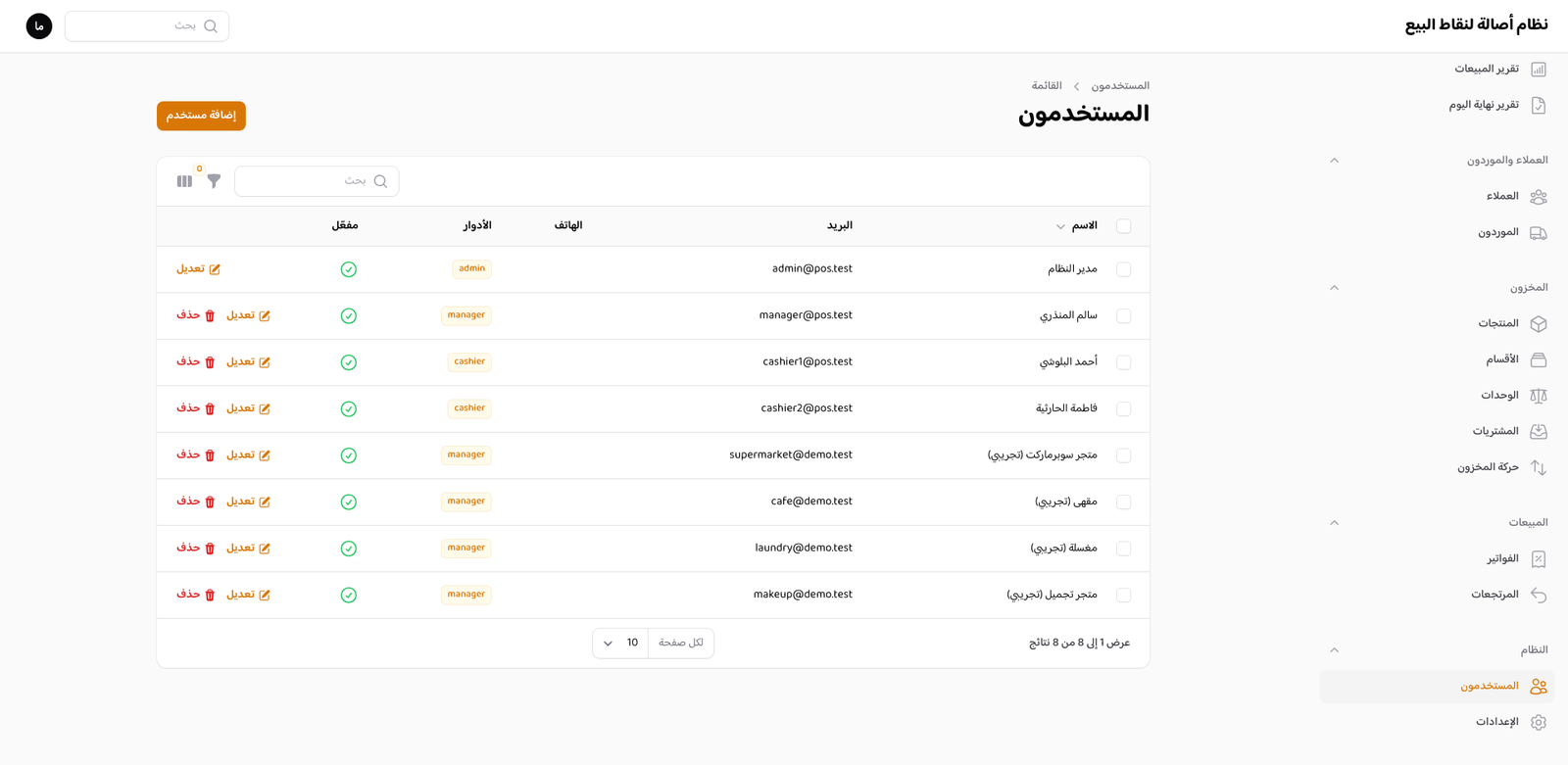Click the global search field in top bar
Image resolution: width=1568 pixels, height=765 pixels.
[147, 26]
